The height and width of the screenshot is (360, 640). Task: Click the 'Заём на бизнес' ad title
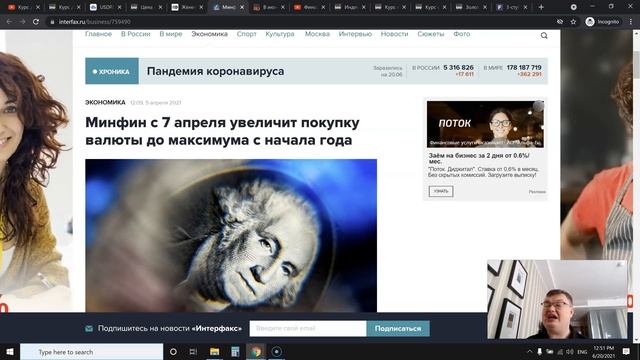coord(479,158)
